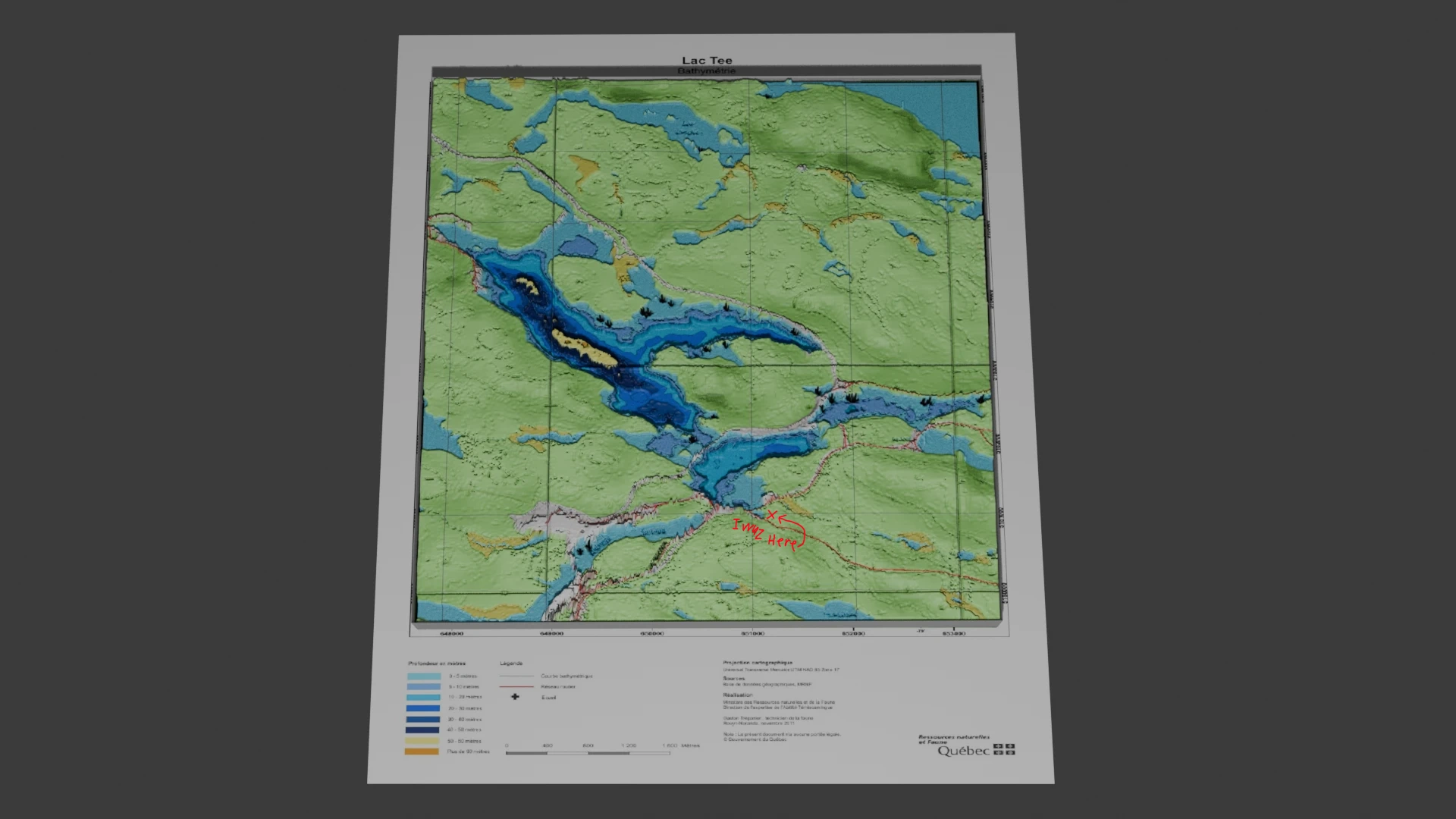Click the Ressources naturelles et Faune text
Screen dimensions: 1456x819
tap(953, 739)
